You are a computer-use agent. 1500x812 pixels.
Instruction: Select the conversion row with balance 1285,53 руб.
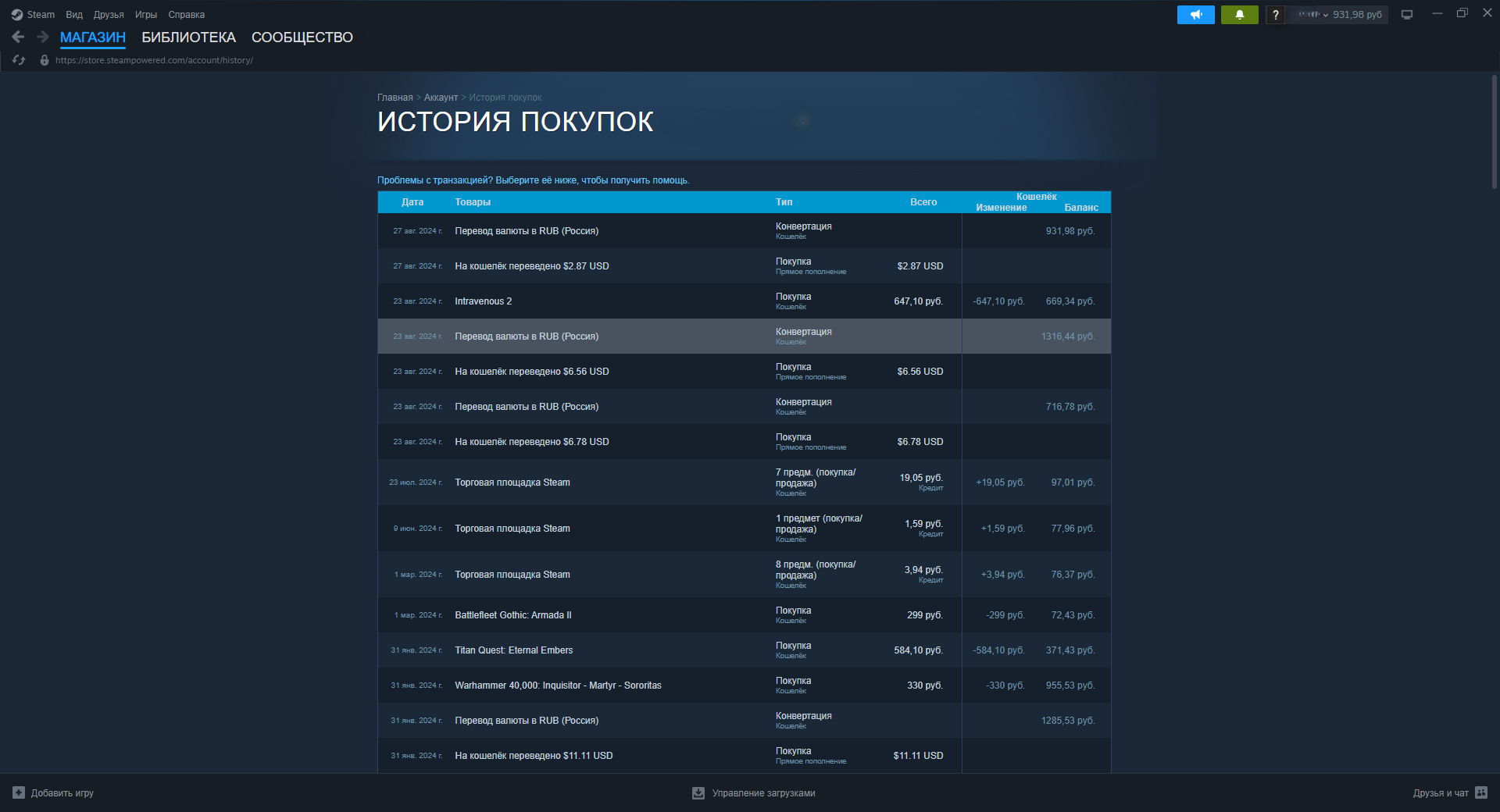pos(745,721)
